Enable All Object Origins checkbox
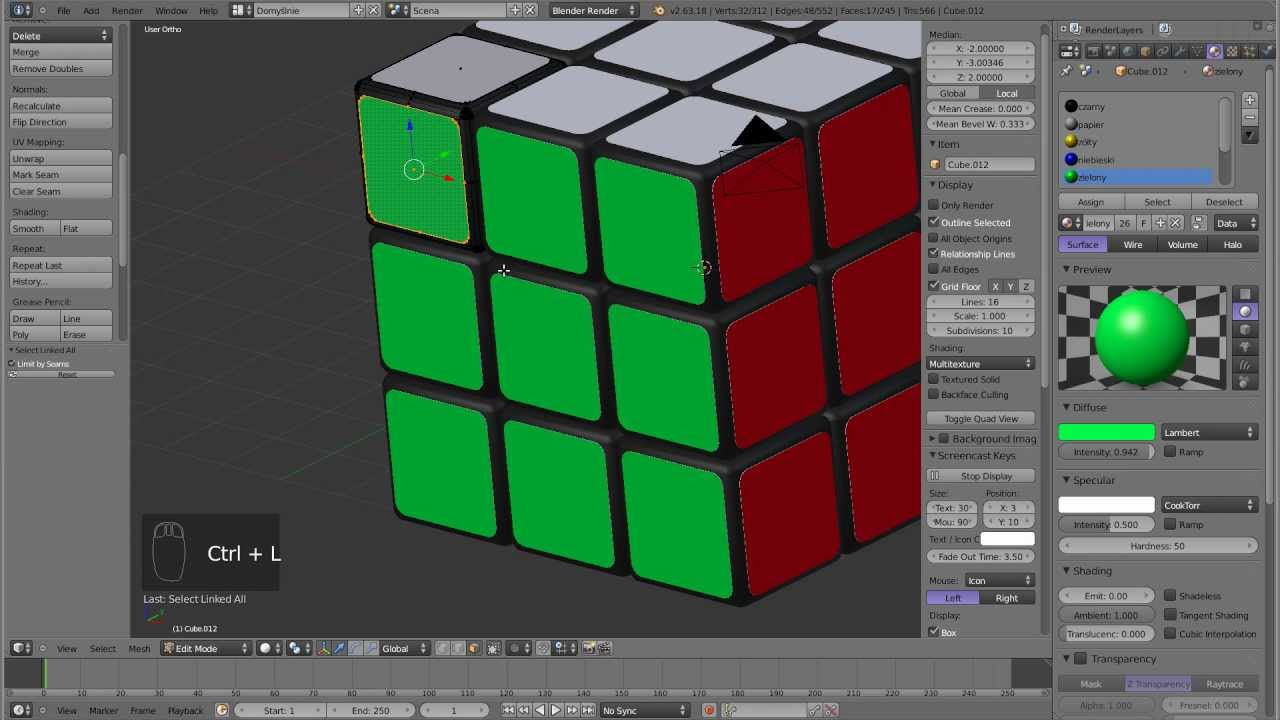This screenshot has width=1280, height=720. tap(934, 238)
